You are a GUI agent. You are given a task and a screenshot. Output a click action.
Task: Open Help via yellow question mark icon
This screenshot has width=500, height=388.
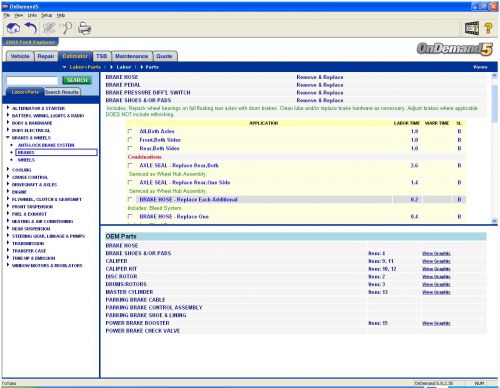coord(488,28)
